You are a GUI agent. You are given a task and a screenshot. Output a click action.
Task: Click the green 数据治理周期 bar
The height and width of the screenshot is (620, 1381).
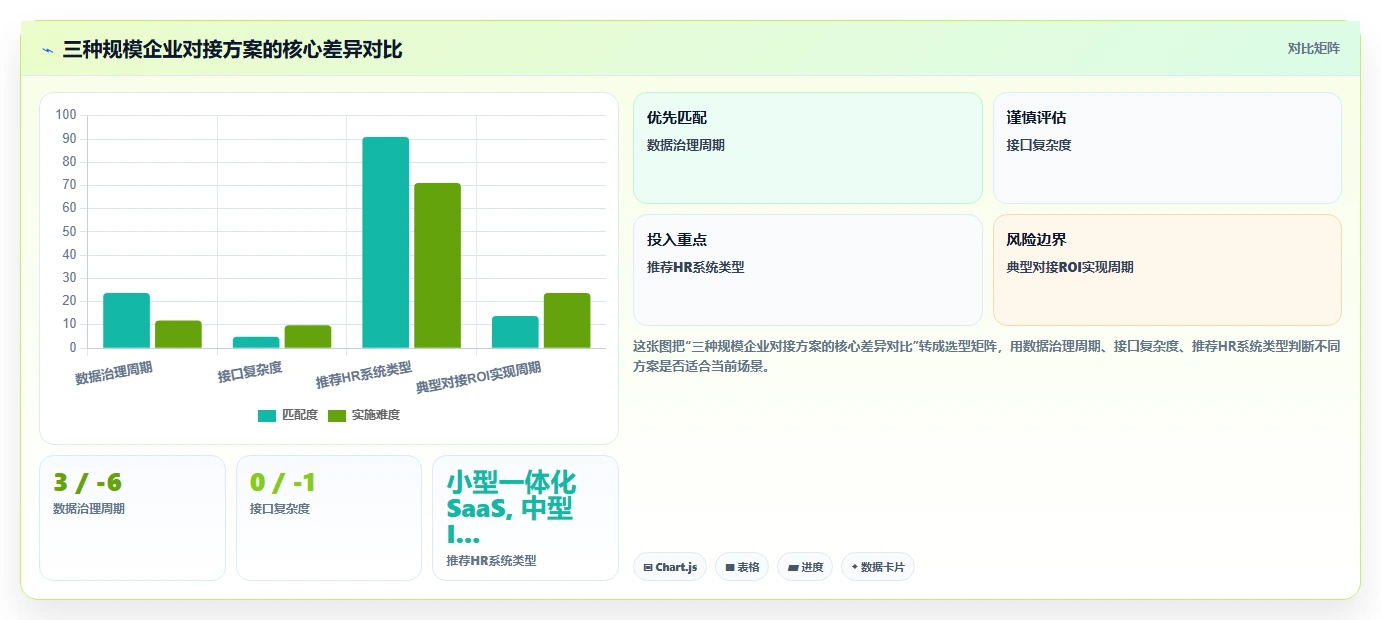pos(178,334)
